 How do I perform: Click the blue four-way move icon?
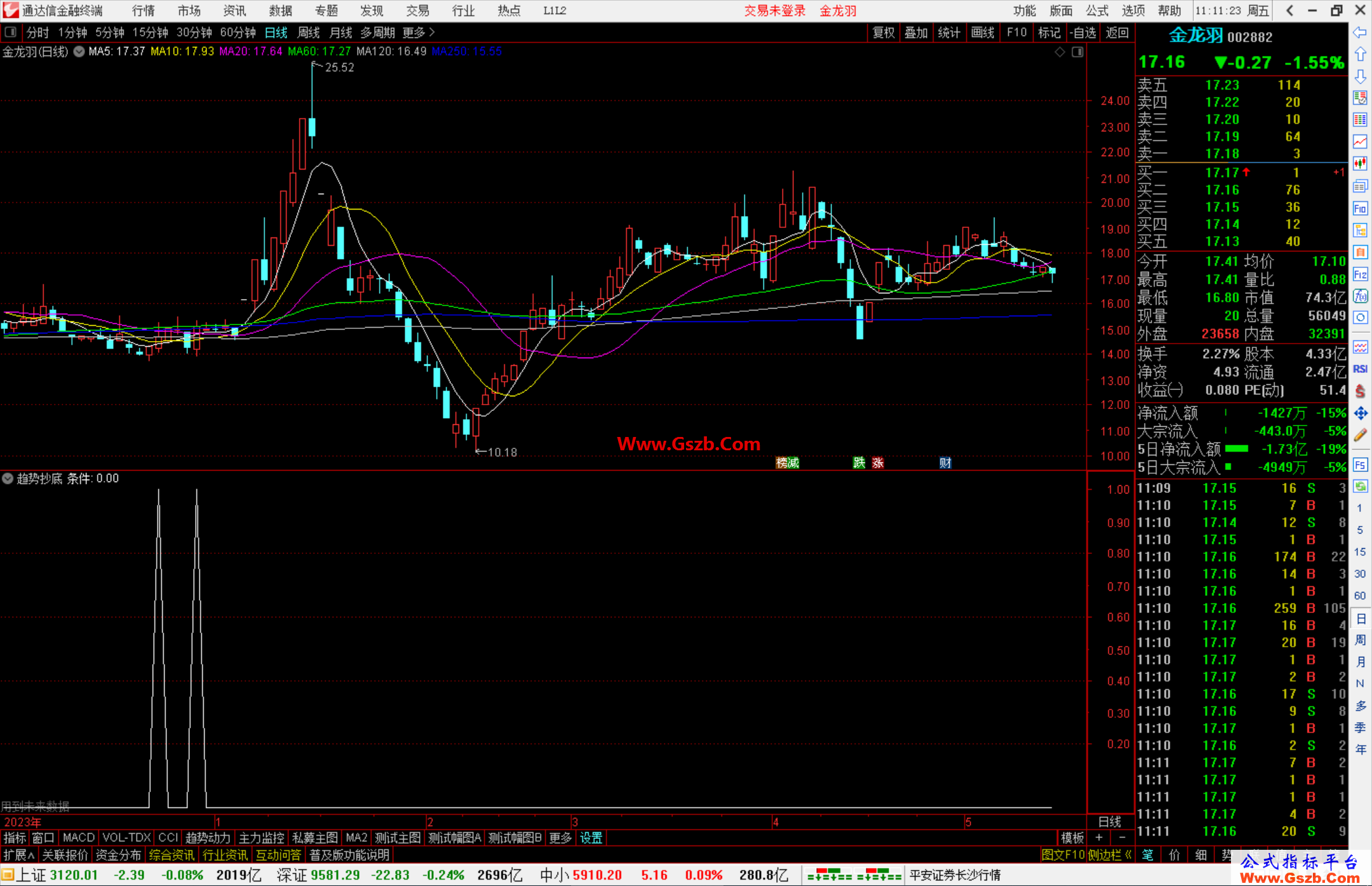[1360, 413]
